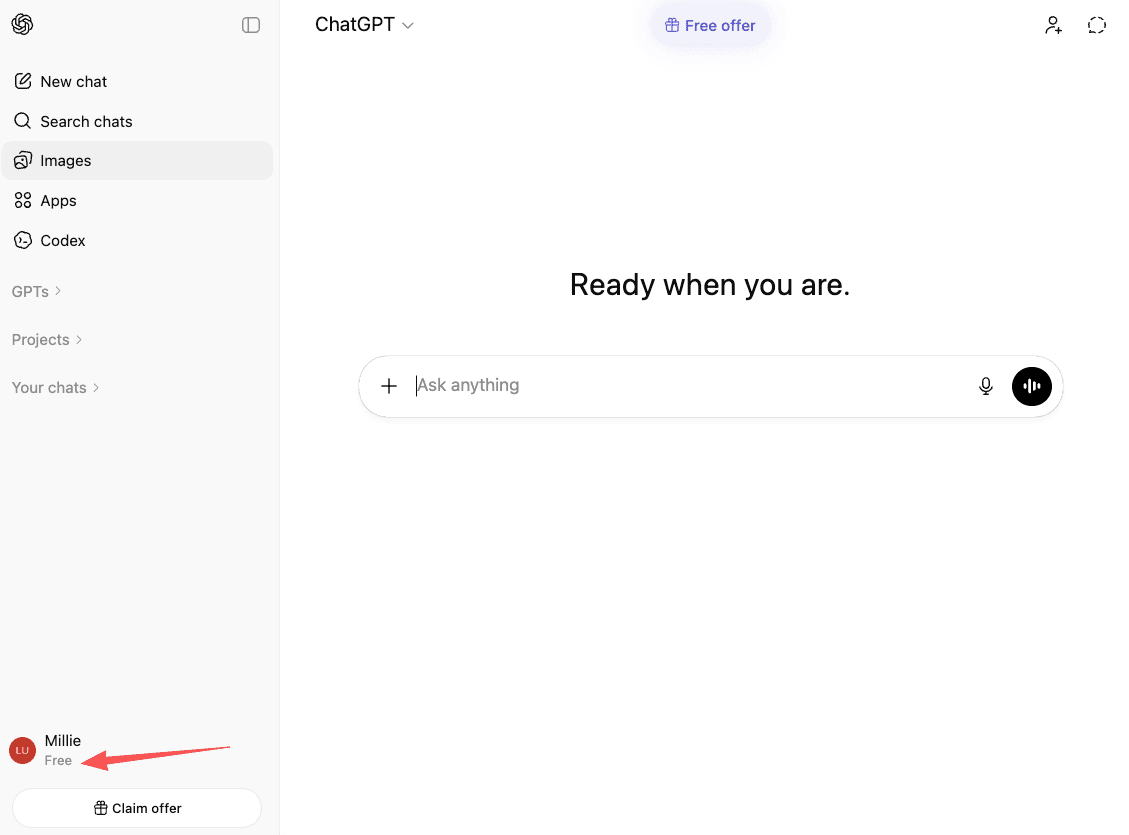Open Search chats
Image resolution: width=1129 pixels, height=835 pixels.
pyautogui.click(x=86, y=121)
